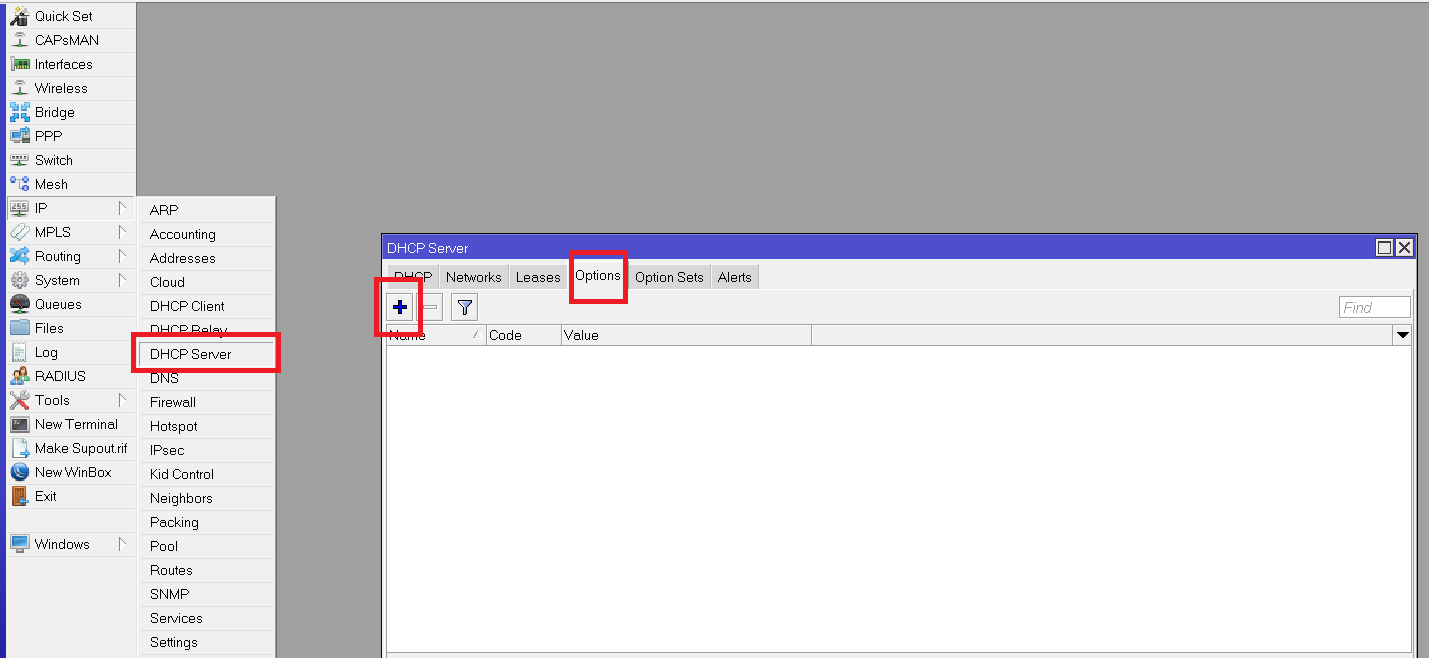Screen dimensions: 1429x658
Task: Click the Find search field
Action: 1374,307
